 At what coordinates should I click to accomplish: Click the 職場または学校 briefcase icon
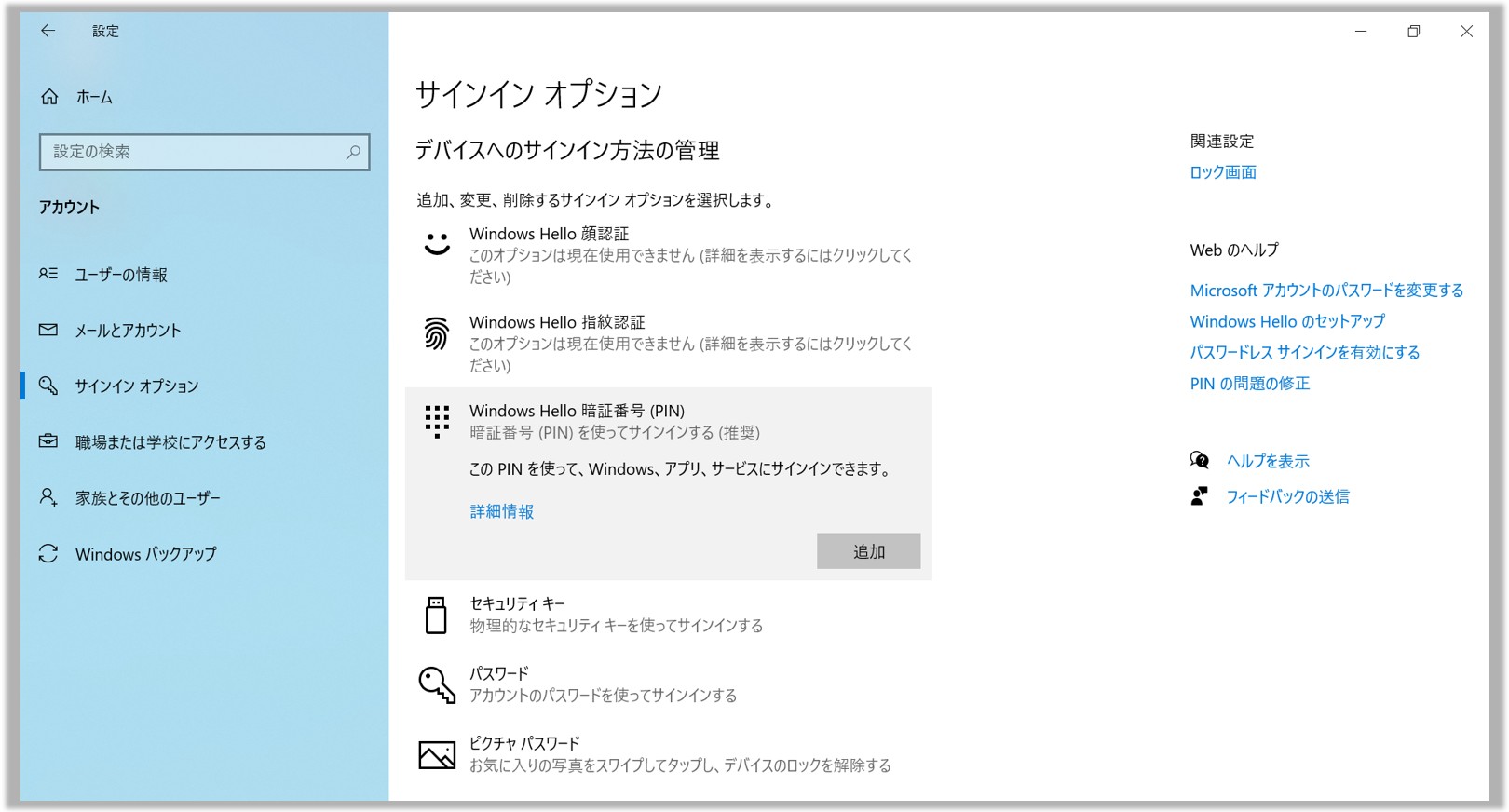[48, 441]
